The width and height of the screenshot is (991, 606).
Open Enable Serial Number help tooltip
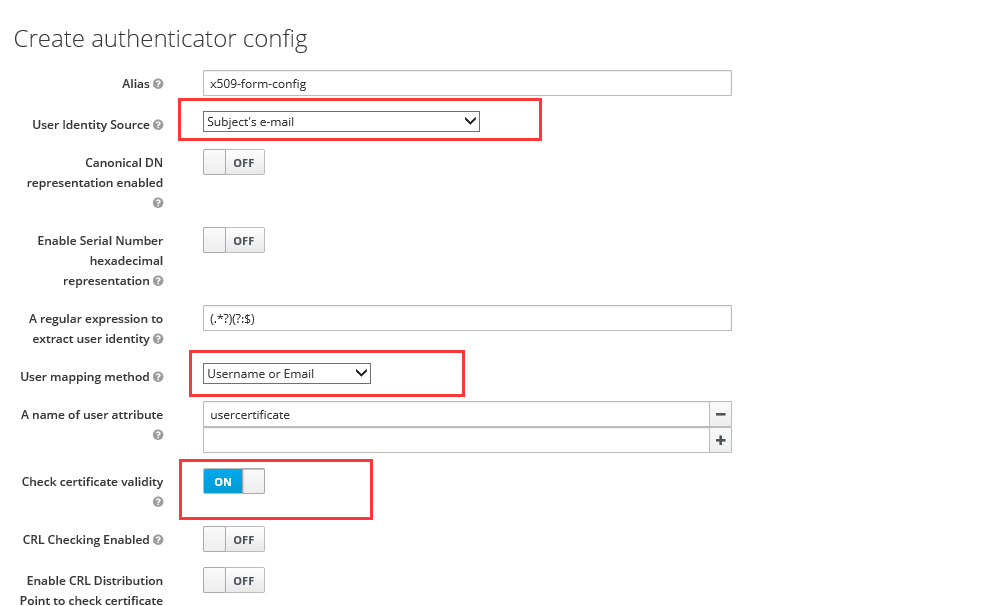[157, 281]
